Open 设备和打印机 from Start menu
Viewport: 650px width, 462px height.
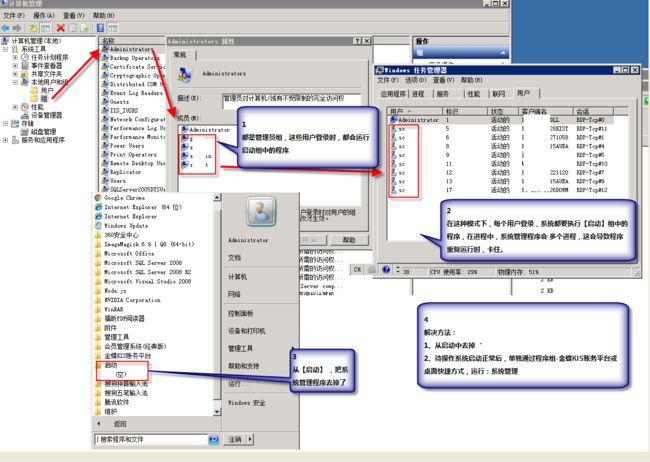247,331
